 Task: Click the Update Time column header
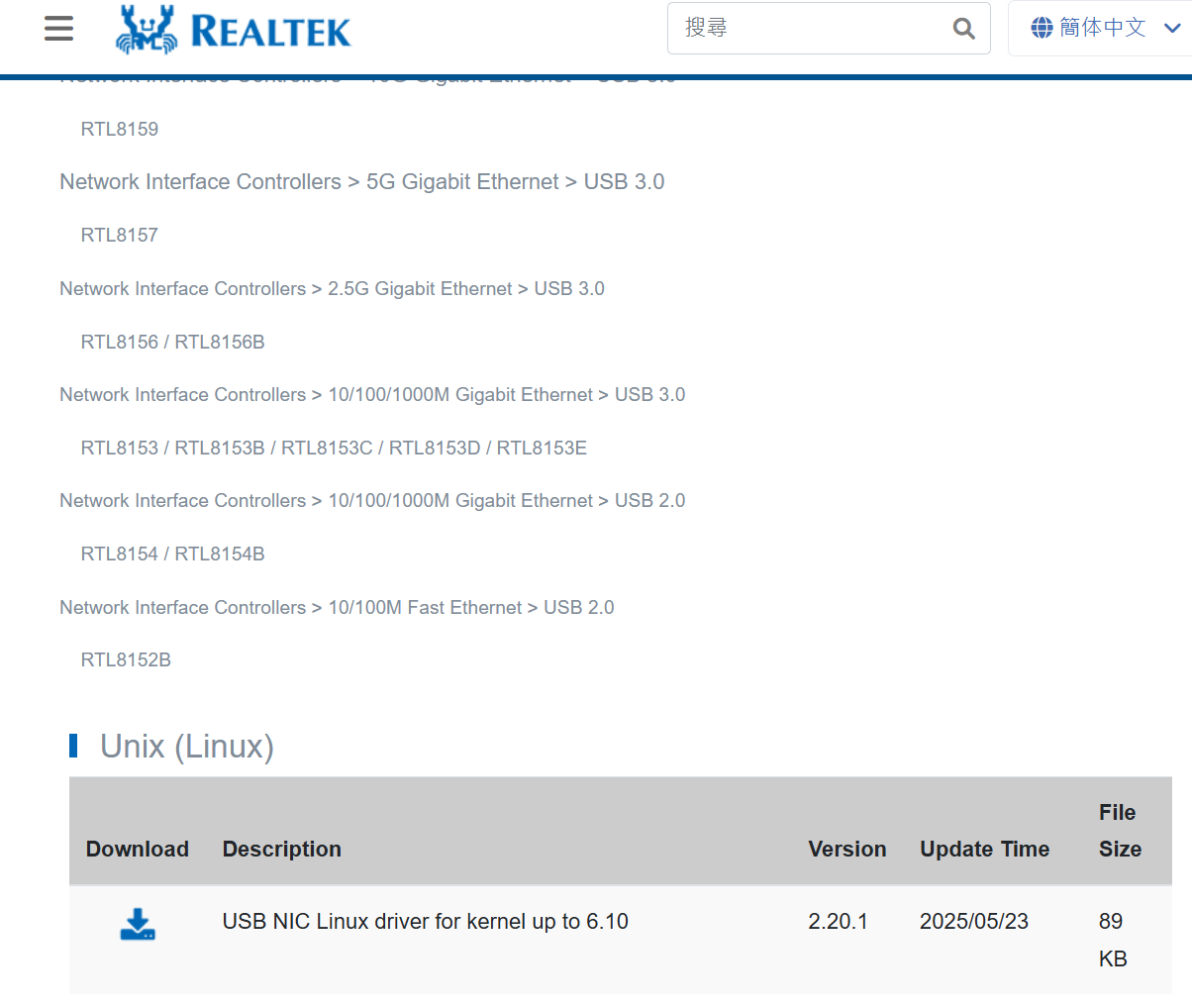985,849
